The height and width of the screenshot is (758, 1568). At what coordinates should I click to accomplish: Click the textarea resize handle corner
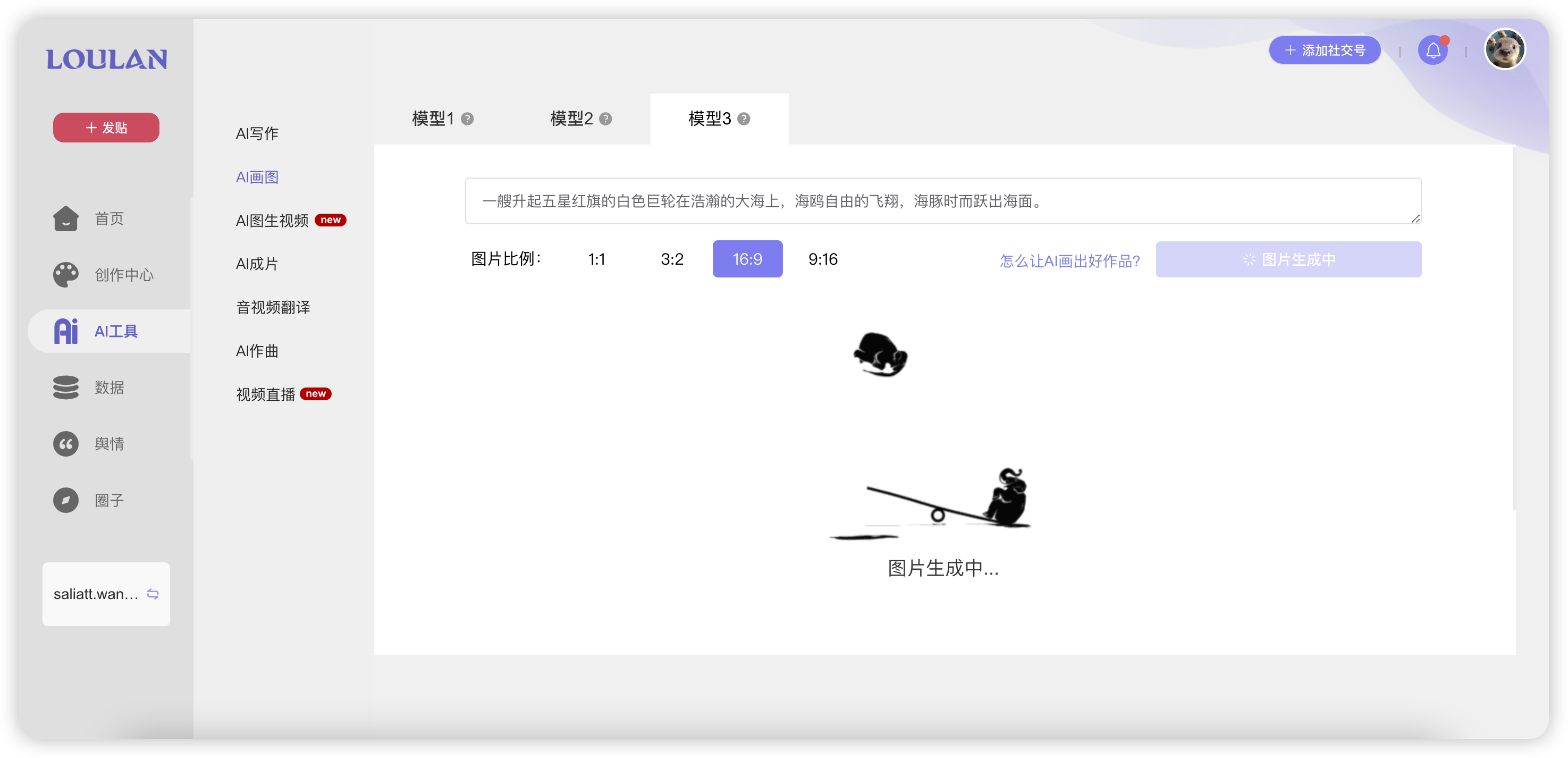(1415, 218)
